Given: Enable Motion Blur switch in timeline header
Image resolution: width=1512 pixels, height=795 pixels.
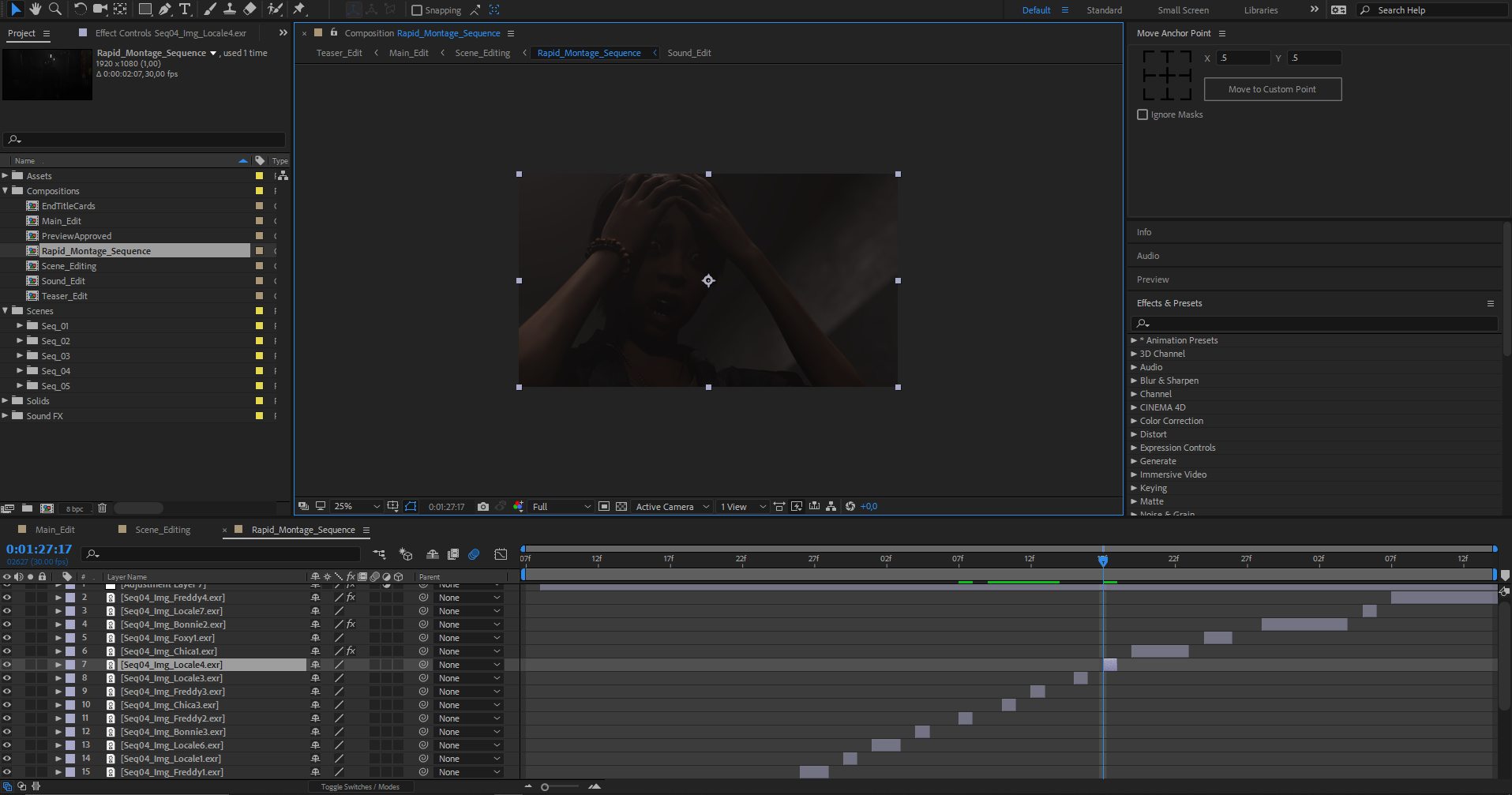Looking at the screenshot, I should pos(474,554).
